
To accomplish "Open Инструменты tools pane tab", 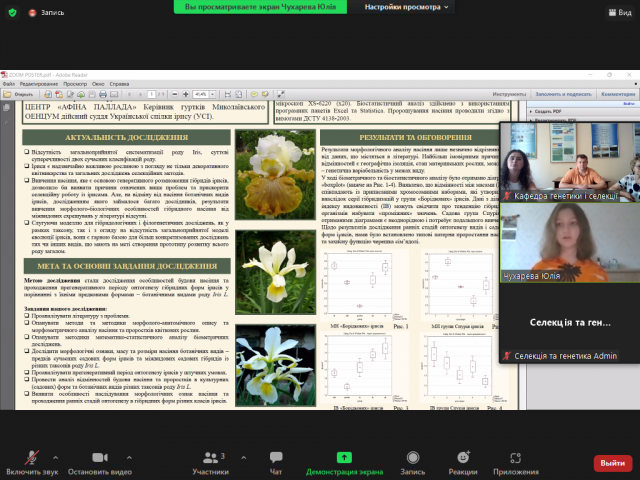I will tap(509, 94).
